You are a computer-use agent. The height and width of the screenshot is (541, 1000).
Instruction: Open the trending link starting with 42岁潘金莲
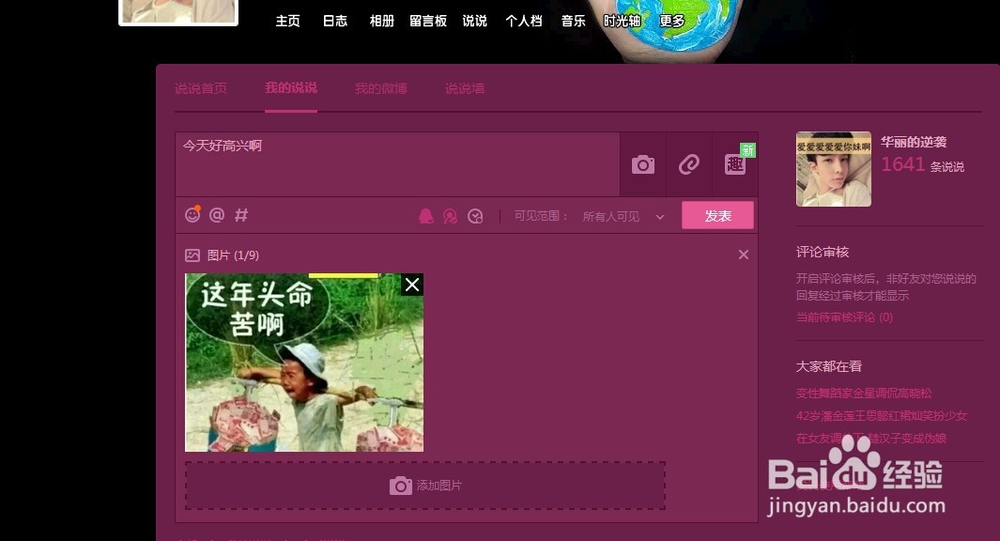pyautogui.click(x=881, y=416)
